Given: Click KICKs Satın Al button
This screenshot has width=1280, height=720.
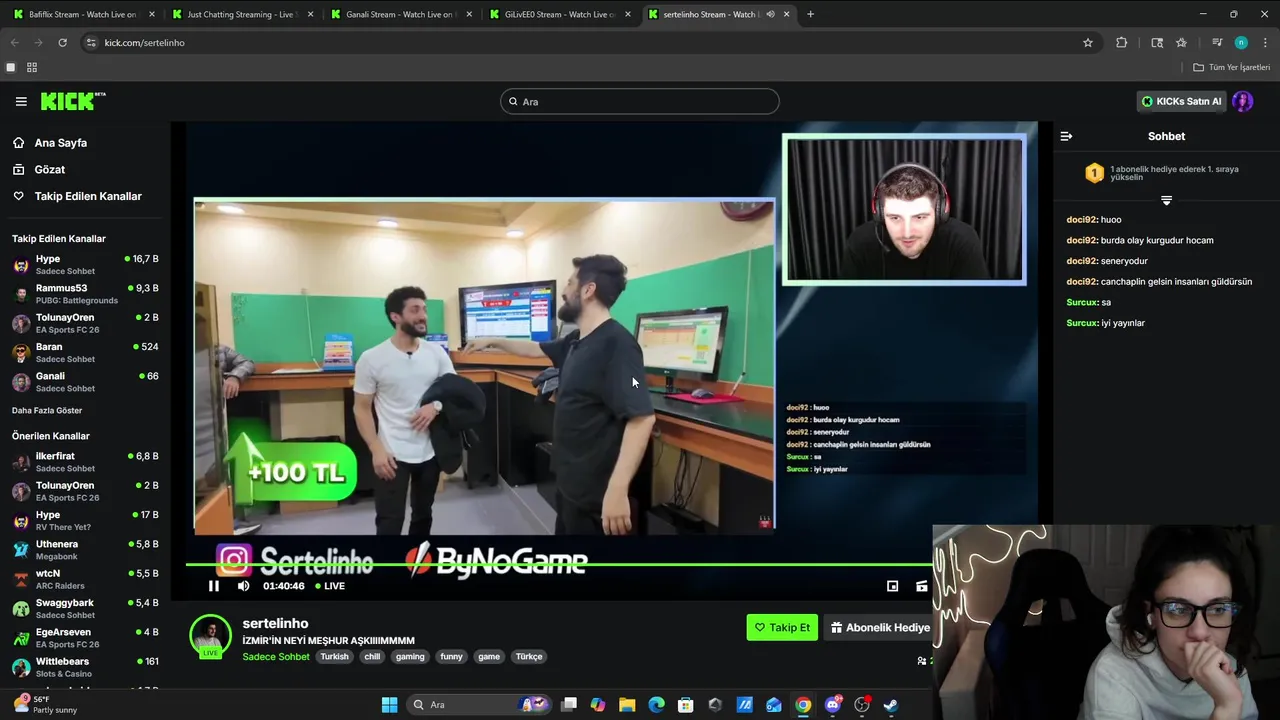Looking at the screenshot, I should (1181, 101).
